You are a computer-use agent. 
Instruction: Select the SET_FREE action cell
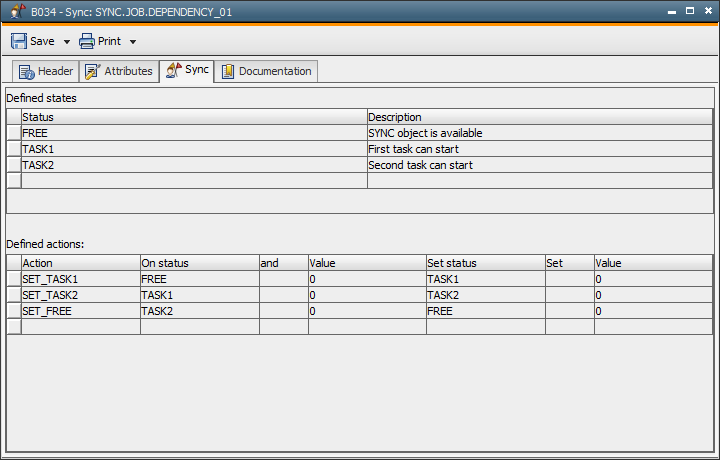click(81, 311)
